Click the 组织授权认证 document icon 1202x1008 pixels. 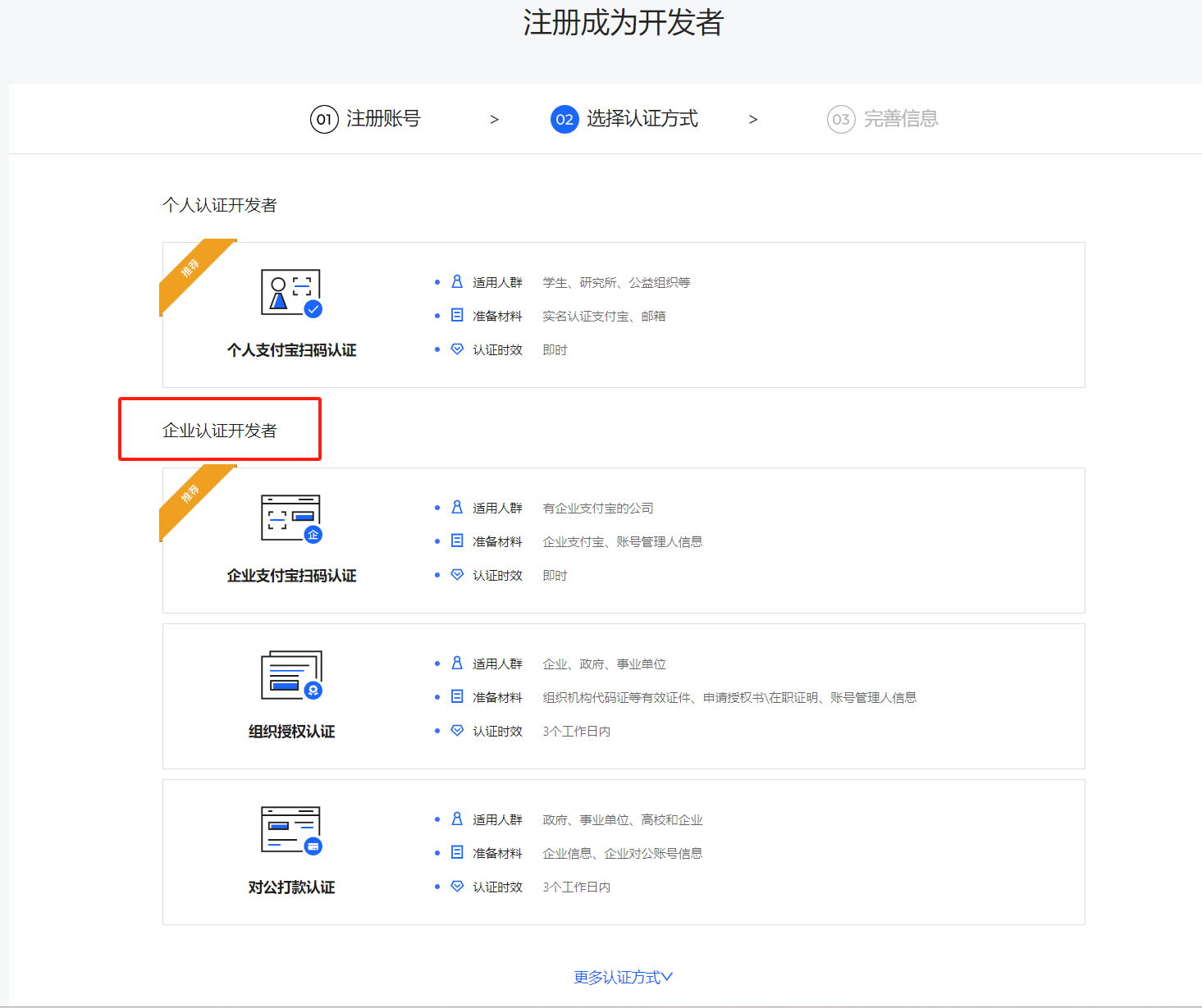291,675
